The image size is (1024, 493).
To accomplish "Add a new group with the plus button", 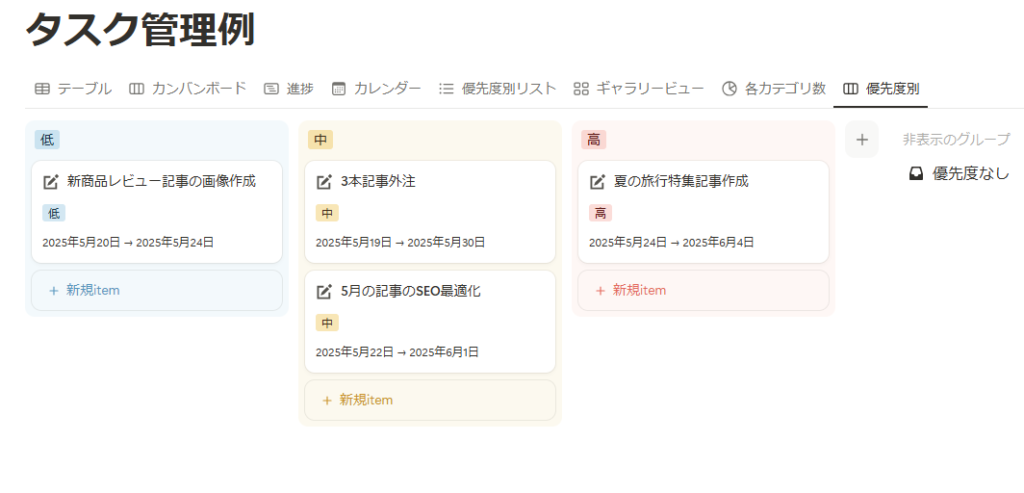I will pos(861,139).
